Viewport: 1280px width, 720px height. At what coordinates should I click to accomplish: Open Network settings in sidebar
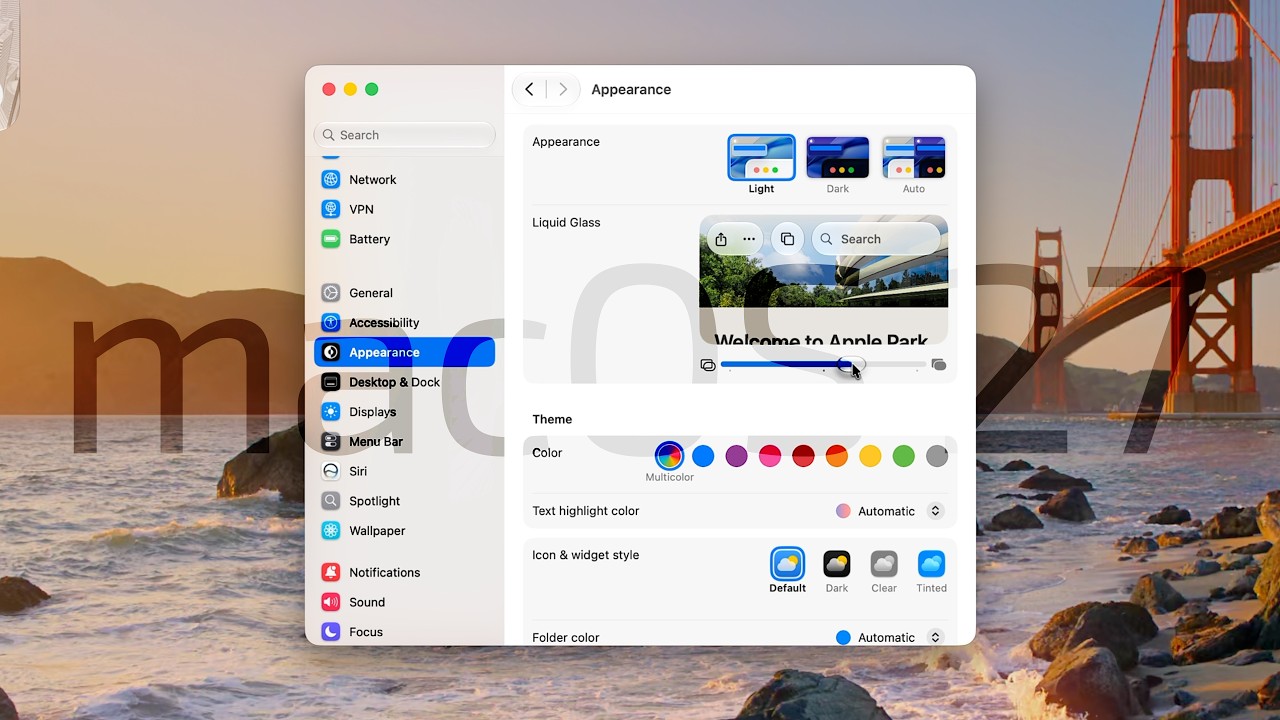tap(404, 180)
